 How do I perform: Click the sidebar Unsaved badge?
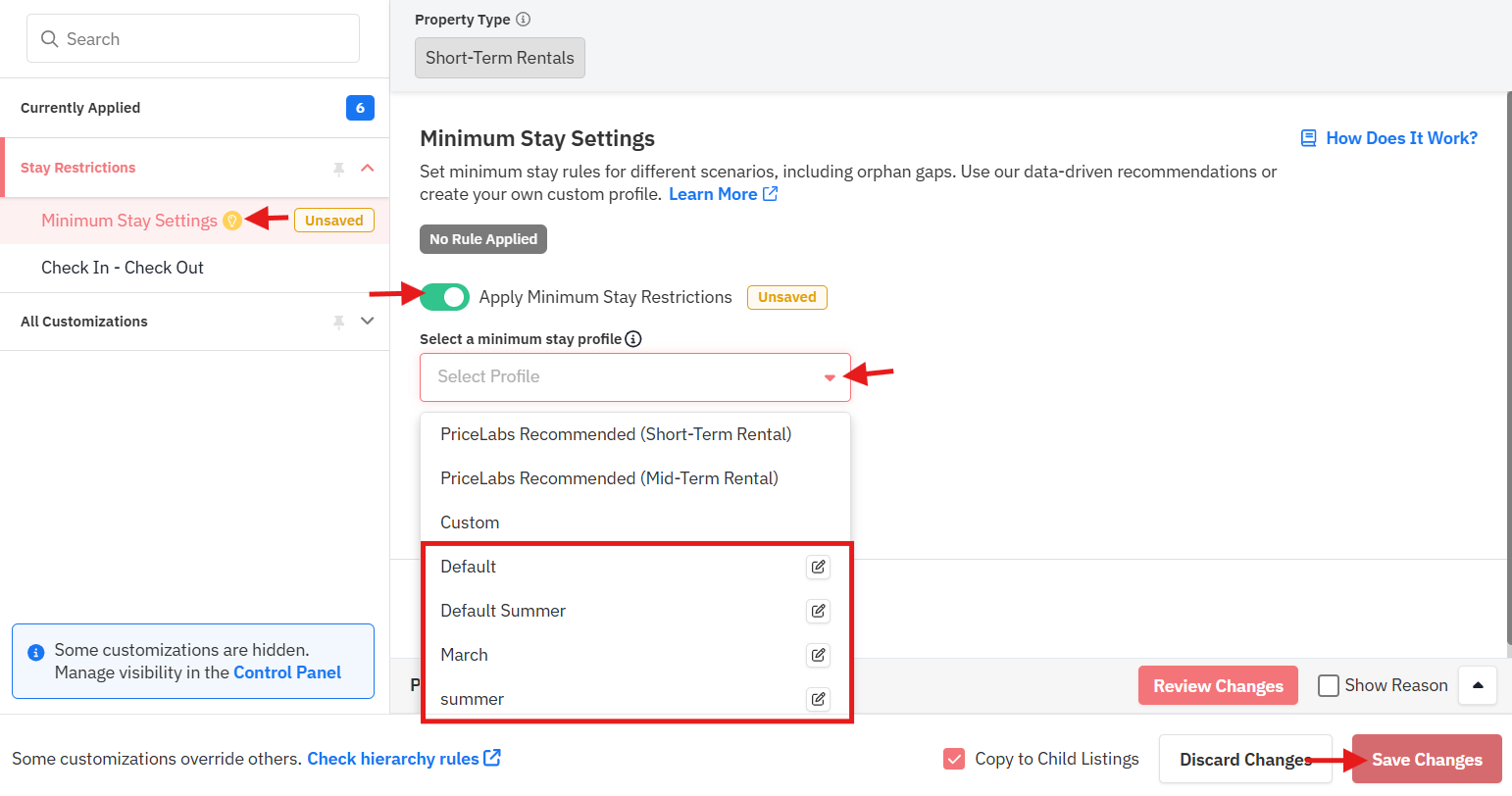334,221
